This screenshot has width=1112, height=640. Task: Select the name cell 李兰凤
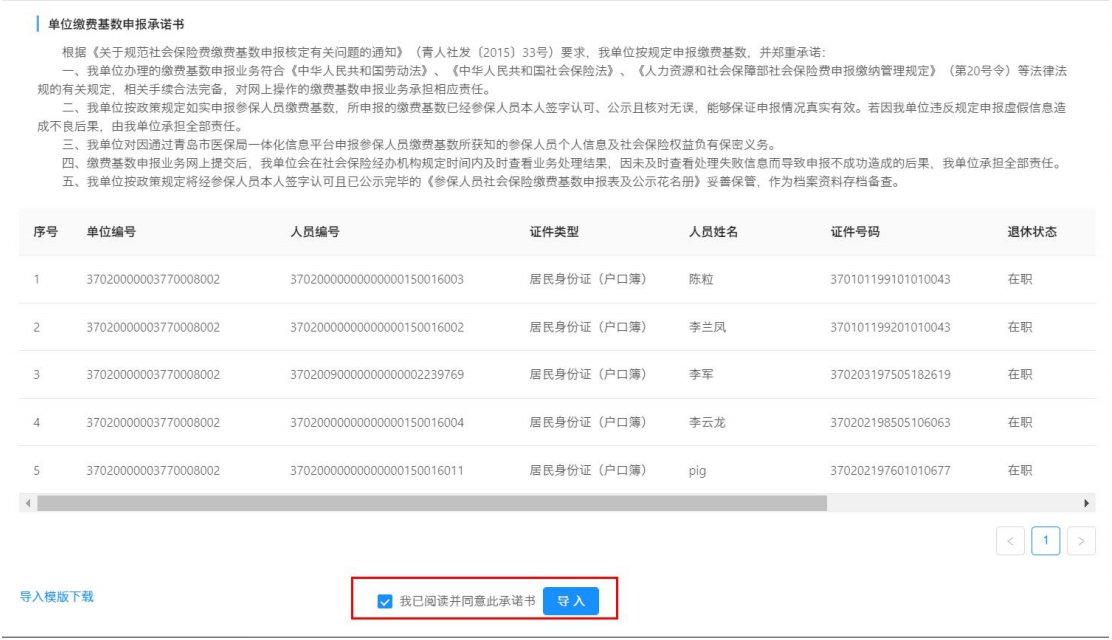708,327
